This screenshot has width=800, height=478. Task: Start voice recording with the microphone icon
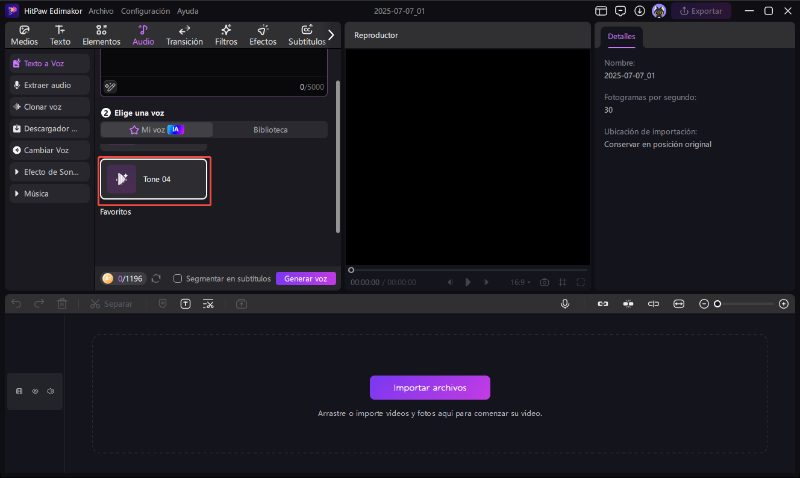coord(565,304)
